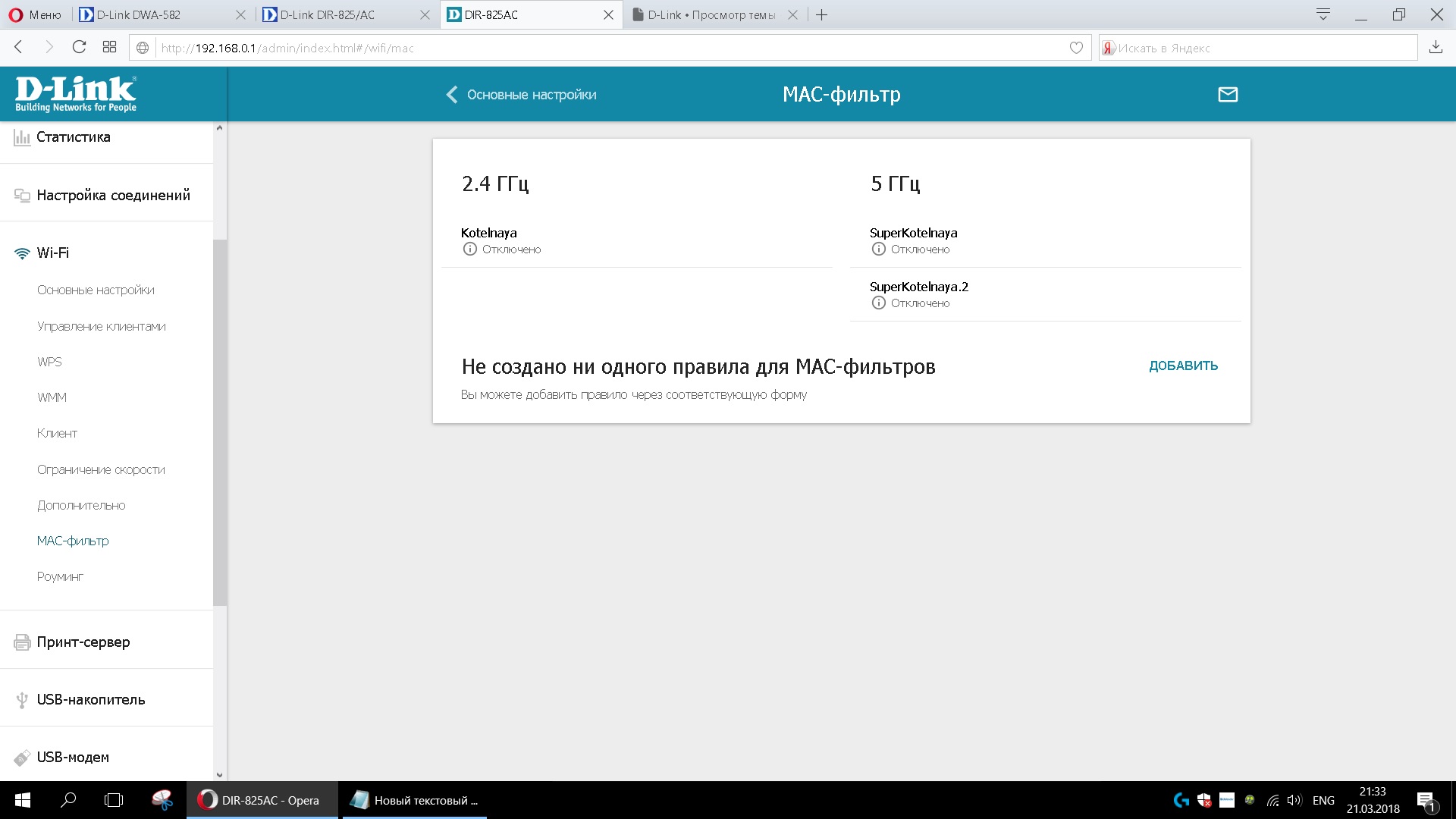Click the info icon under SuperKotelnaya.2
The width and height of the screenshot is (1456, 819).
878,303
